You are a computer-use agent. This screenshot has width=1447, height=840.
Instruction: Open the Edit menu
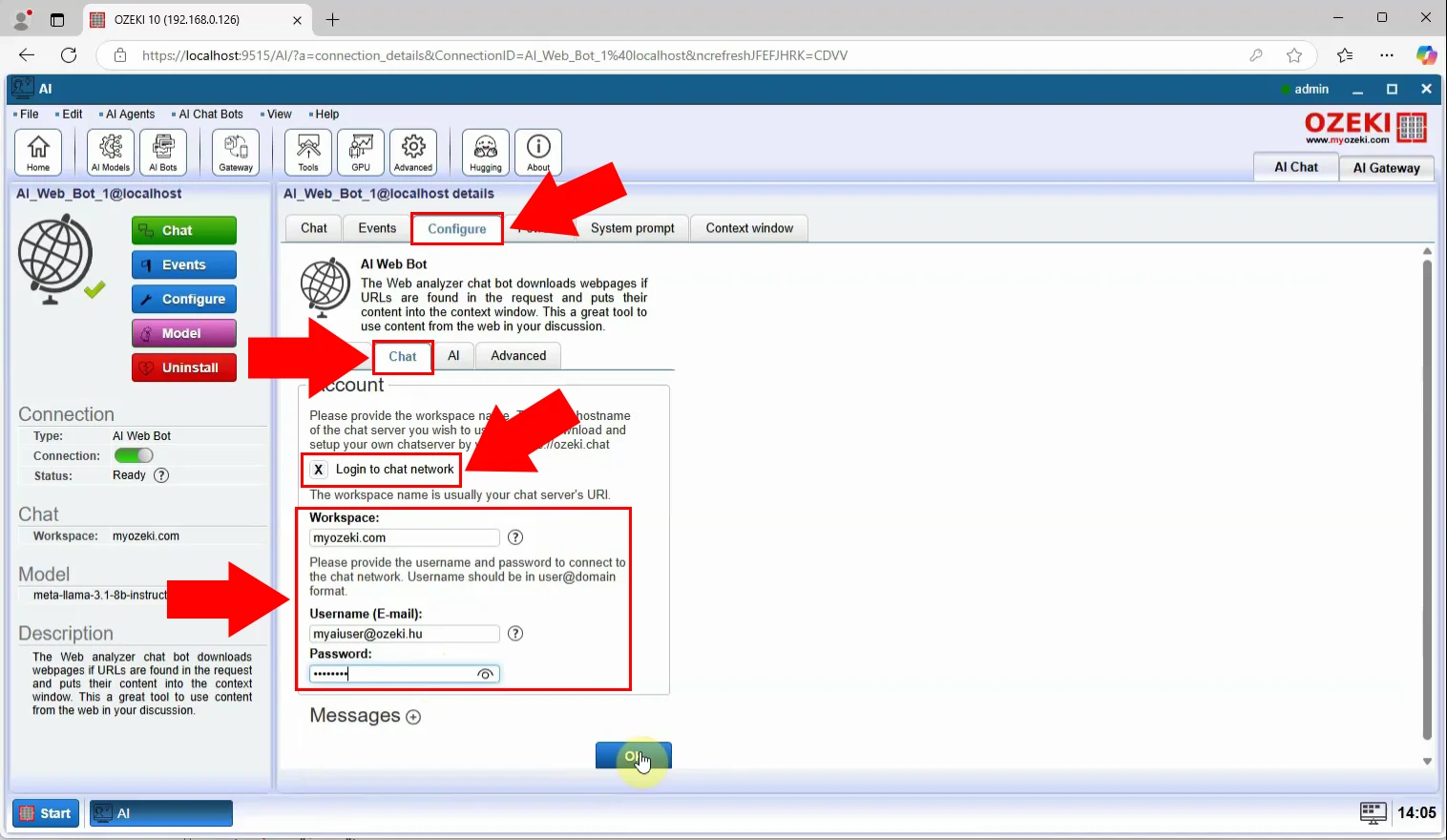click(73, 114)
